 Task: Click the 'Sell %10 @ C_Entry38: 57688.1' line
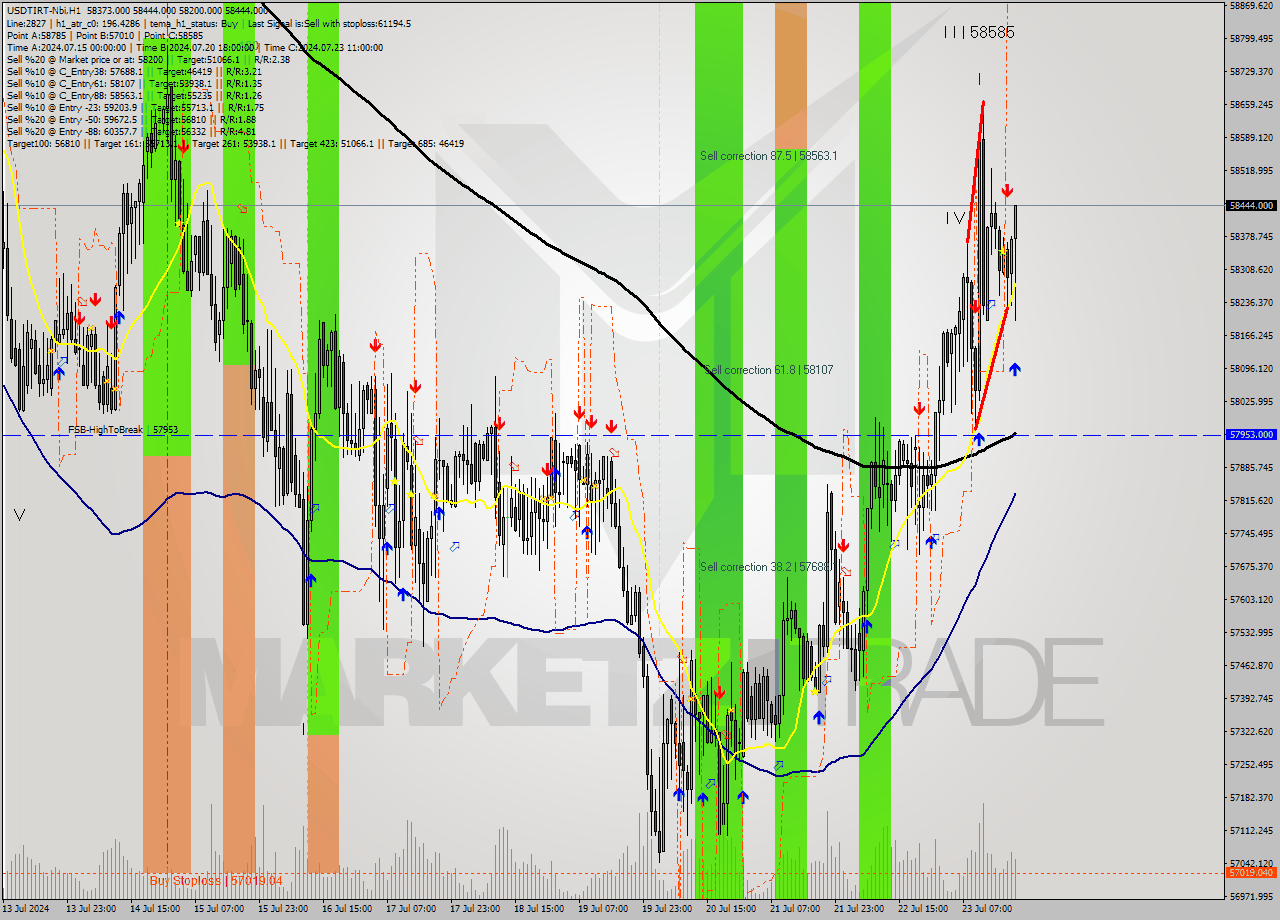pos(133,71)
